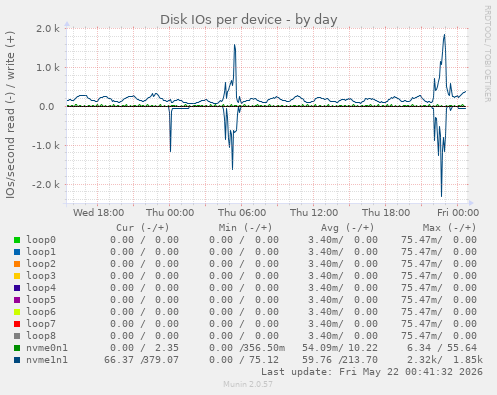Image resolution: width=497 pixels, height=395 pixels.
Task: Select the loop8 legend label
Action: click(41, 336)
